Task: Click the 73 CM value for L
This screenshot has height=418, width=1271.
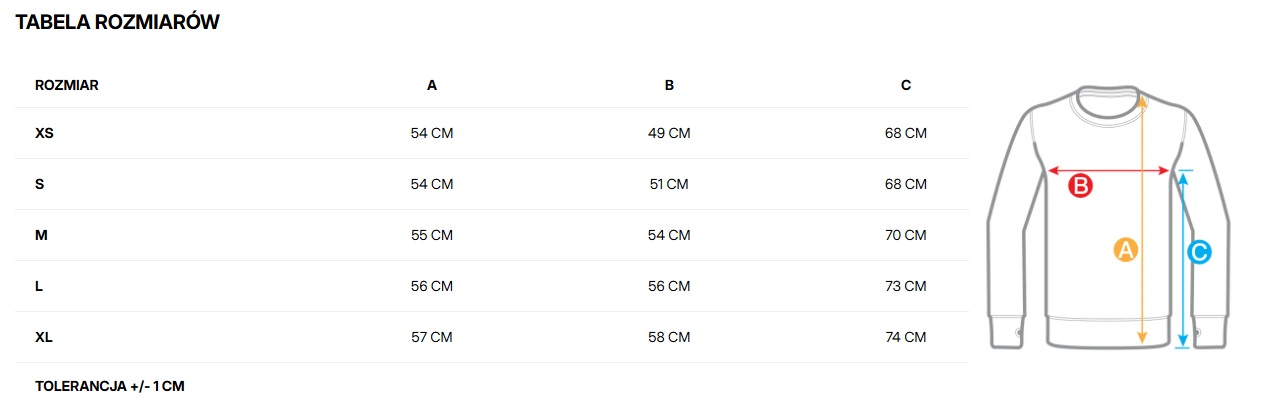Action: click(x=906, y=286)
